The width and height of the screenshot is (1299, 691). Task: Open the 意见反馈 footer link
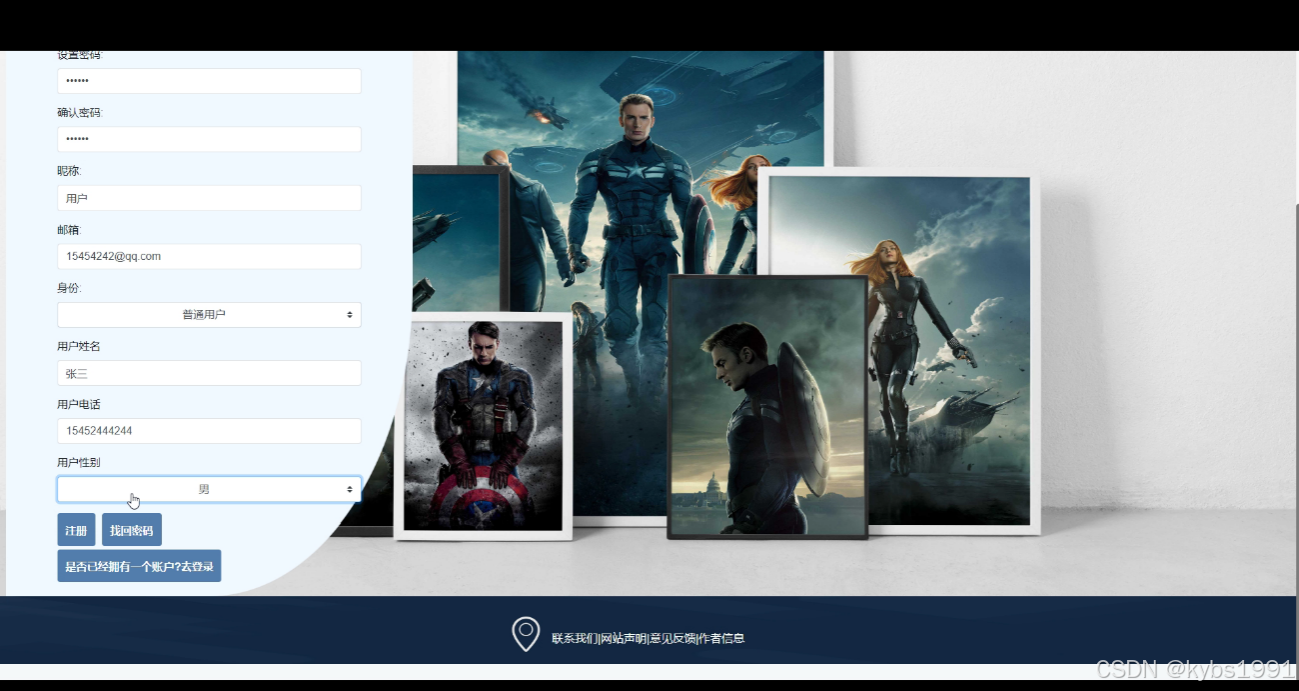(672, 638)
